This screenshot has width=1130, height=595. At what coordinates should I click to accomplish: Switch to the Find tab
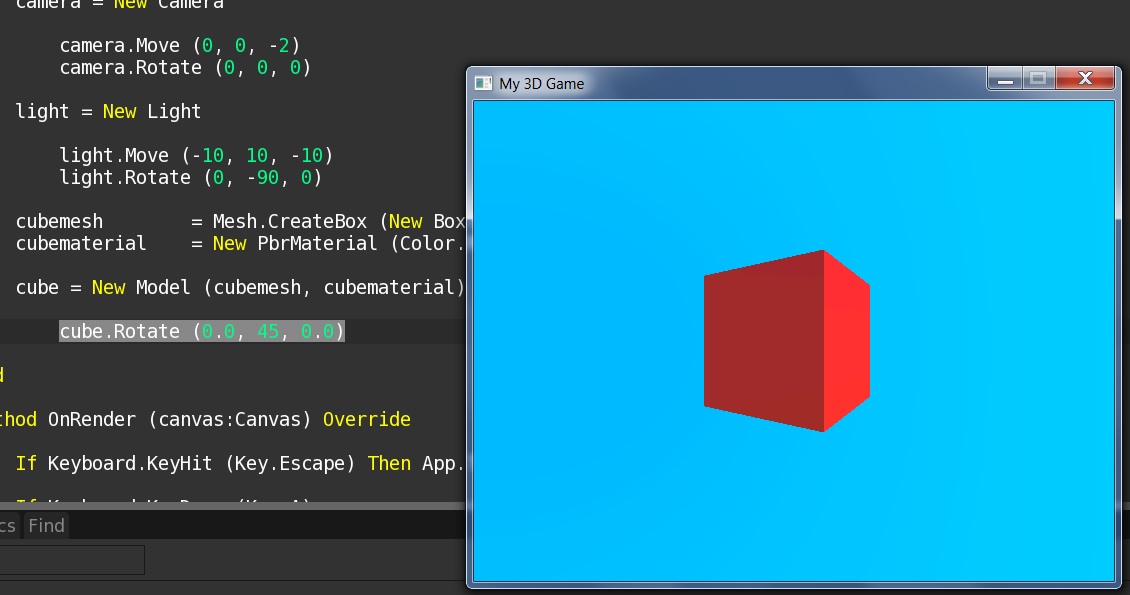46,526
